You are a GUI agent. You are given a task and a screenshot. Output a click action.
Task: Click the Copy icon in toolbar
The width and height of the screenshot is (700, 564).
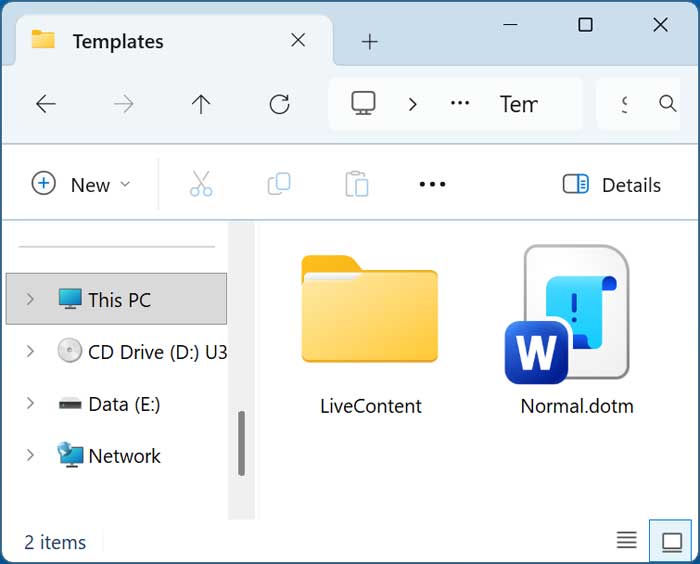279,184
